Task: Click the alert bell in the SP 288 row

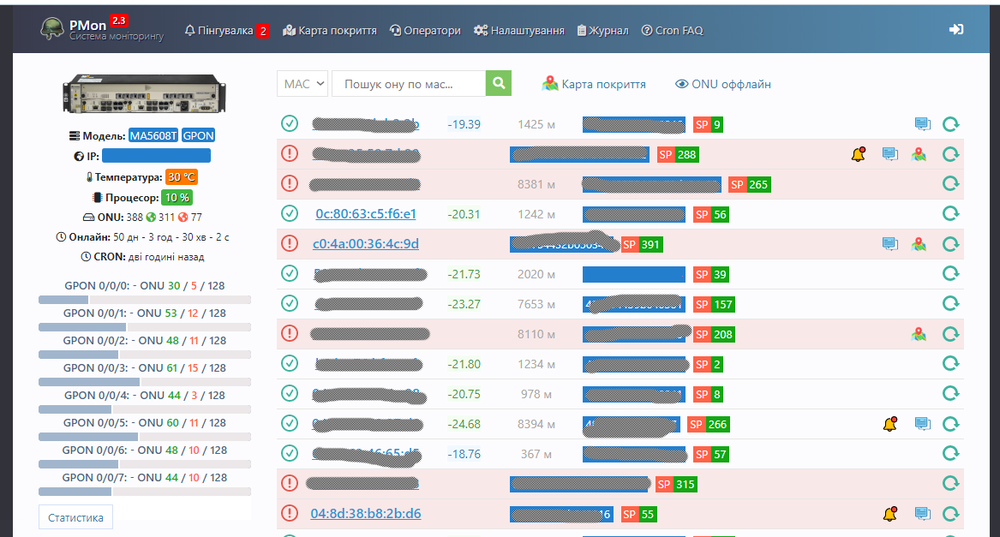Action: 858,154
